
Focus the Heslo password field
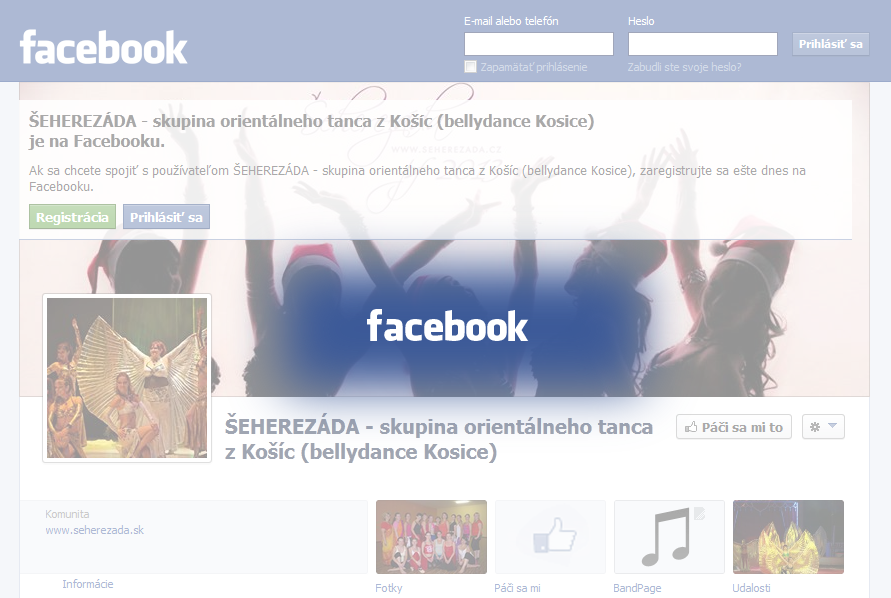702,44
